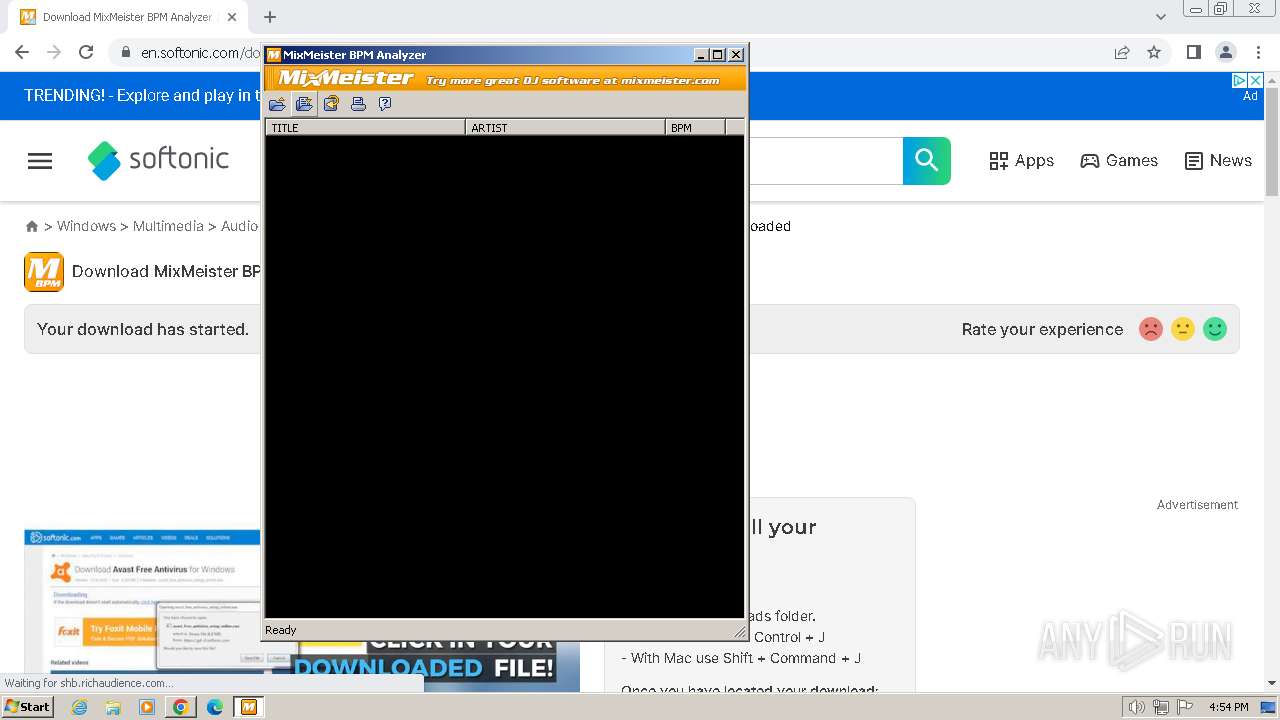Click the home icon in breadcrumb
Screen dimensions: 1280x720
[x=32, y=227]
